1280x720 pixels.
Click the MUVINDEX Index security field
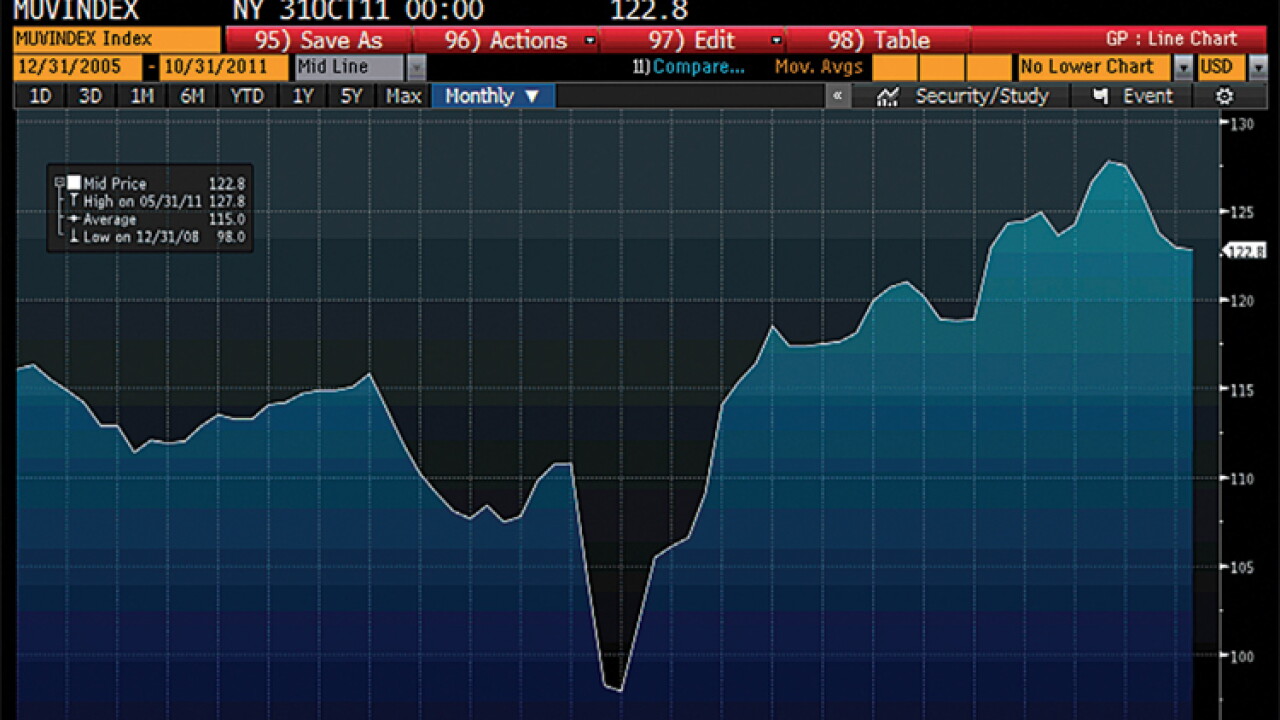click(x=116, y=40)
